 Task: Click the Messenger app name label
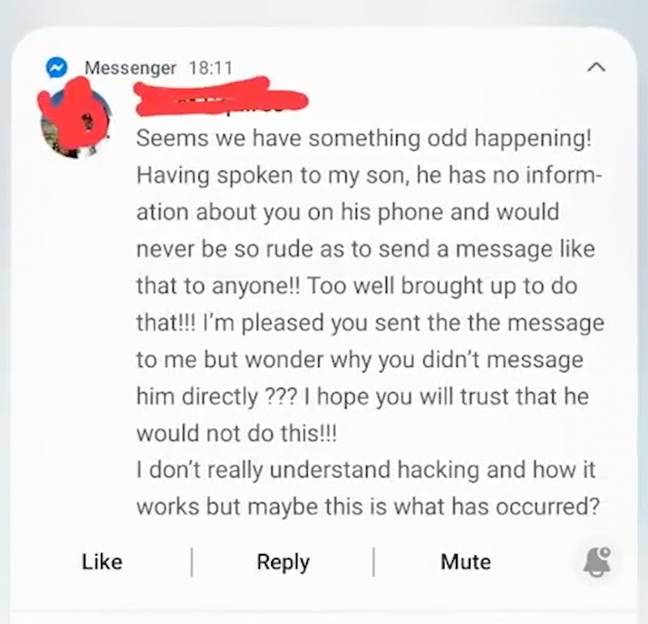click(x=131, y=68)
